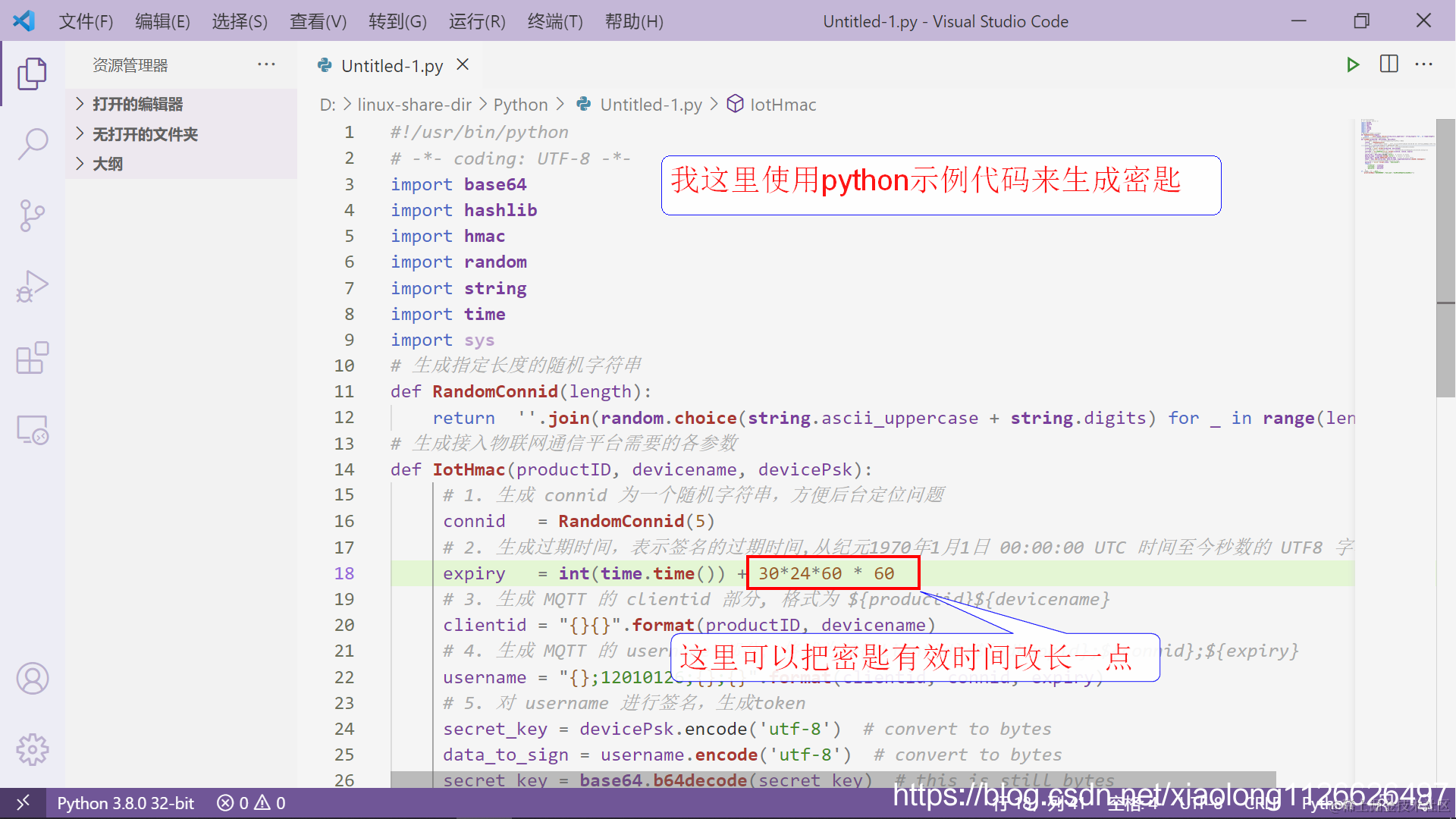Run the Python file with play button
This screenshot has height=819, width=1456.
coord(1352,65)
